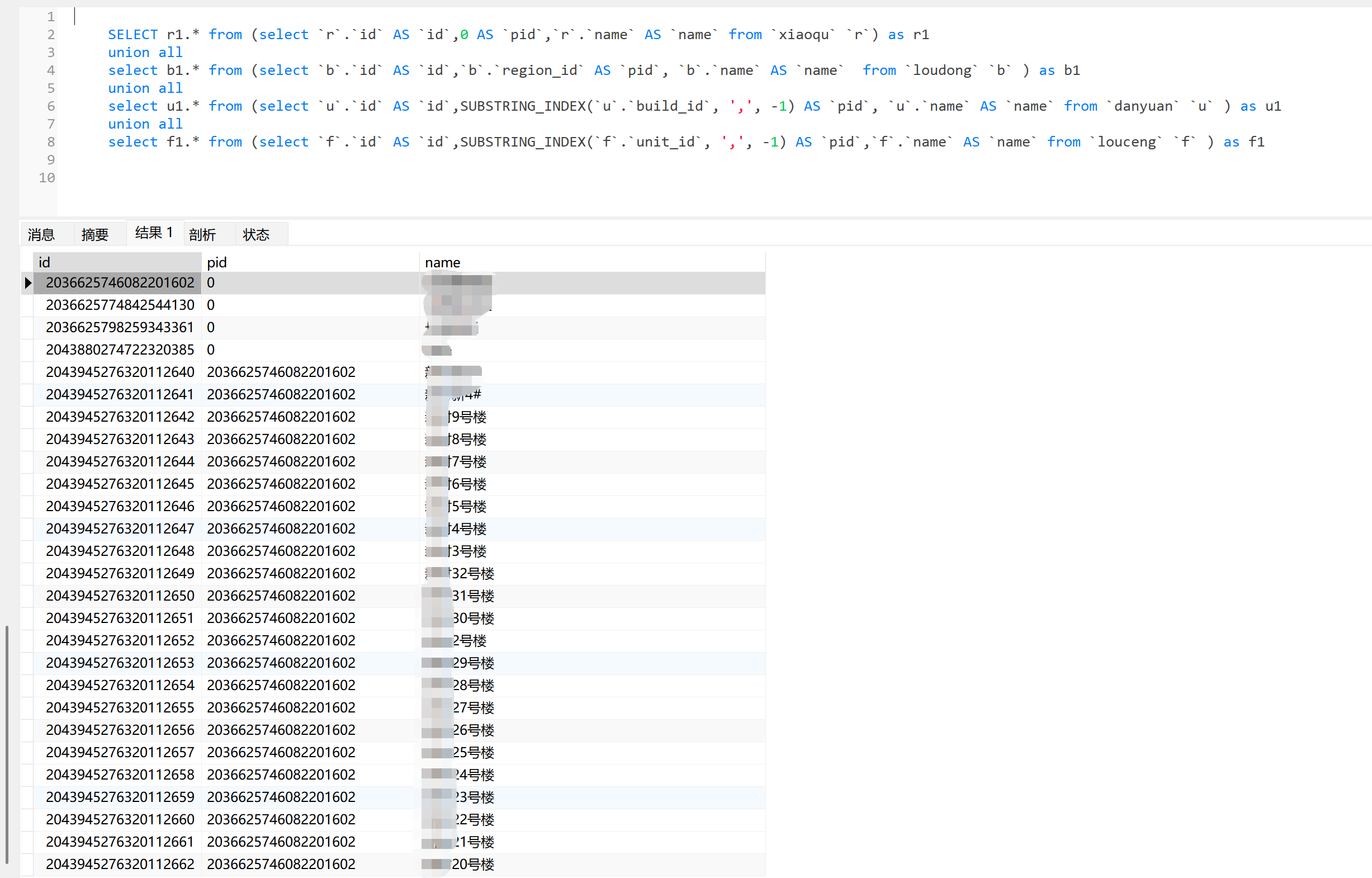Select id cell 203662574082201602 in first row
The width and height of the screenshot is (1372, 878).
click(x=120, y=283)
